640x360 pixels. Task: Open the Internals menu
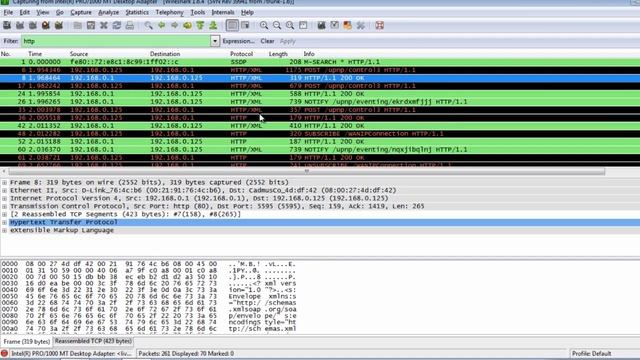pyautogui.click(x=223, y=12)
